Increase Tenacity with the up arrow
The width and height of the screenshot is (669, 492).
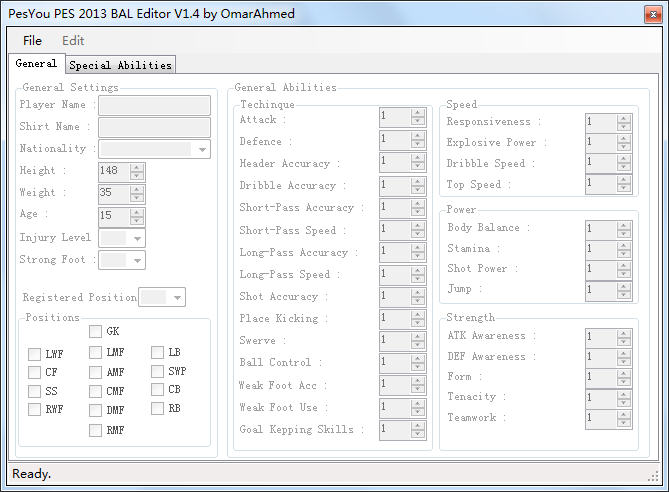(x=623, y=394)
